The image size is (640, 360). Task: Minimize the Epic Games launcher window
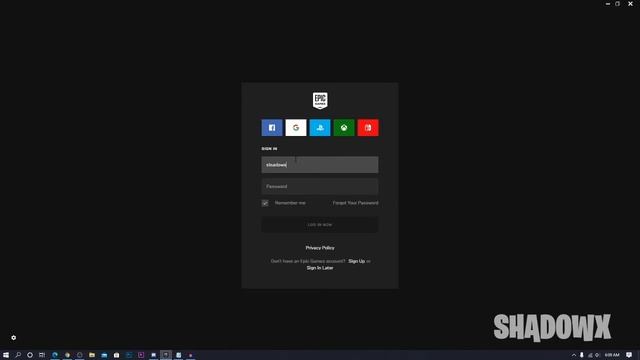pos(608,4)
